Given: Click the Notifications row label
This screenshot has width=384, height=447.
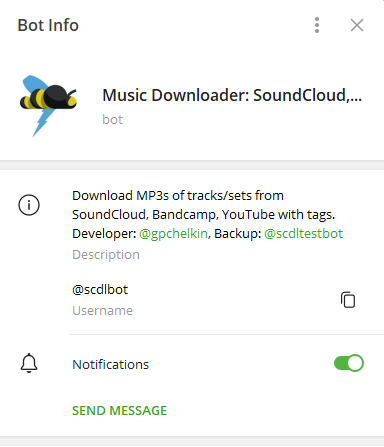Looking at the screenshot, I should pyautogui.click(x=110, y=364).
